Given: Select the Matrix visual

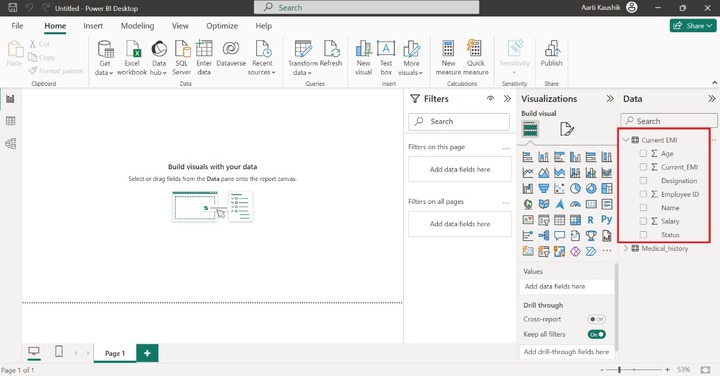Looking at the screenshot, I should click(575, 220).
